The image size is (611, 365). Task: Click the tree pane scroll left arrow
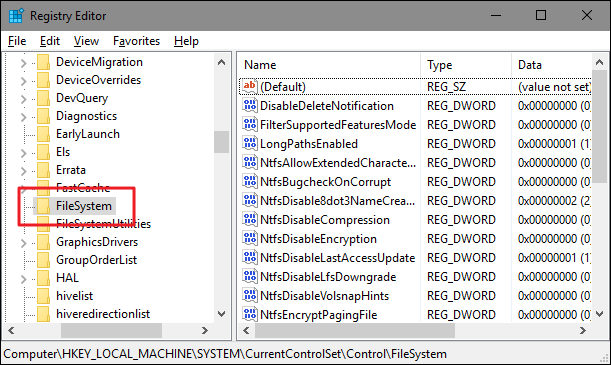[x=11, y=331]
